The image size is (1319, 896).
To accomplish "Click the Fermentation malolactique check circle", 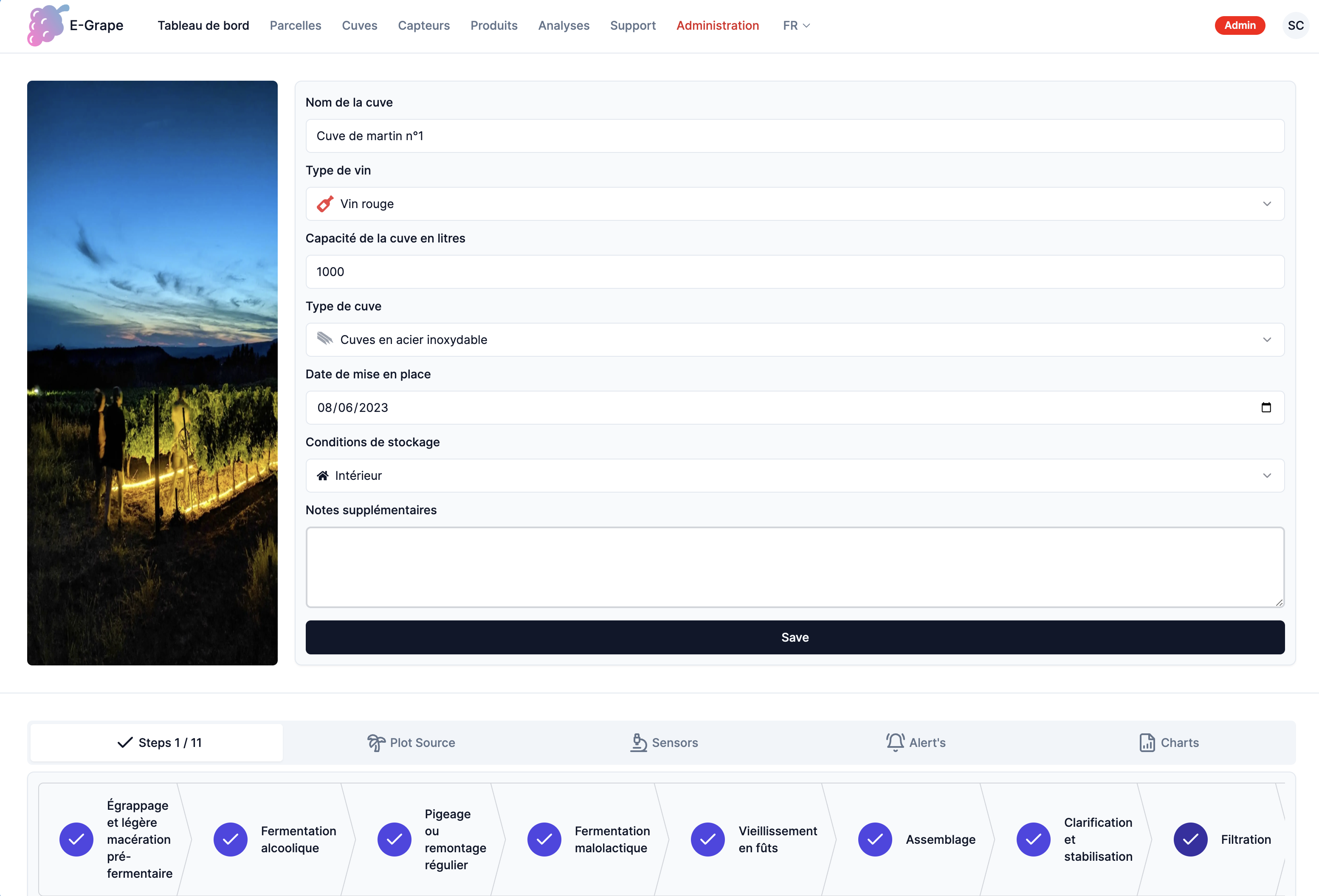I will coord(544,839).
